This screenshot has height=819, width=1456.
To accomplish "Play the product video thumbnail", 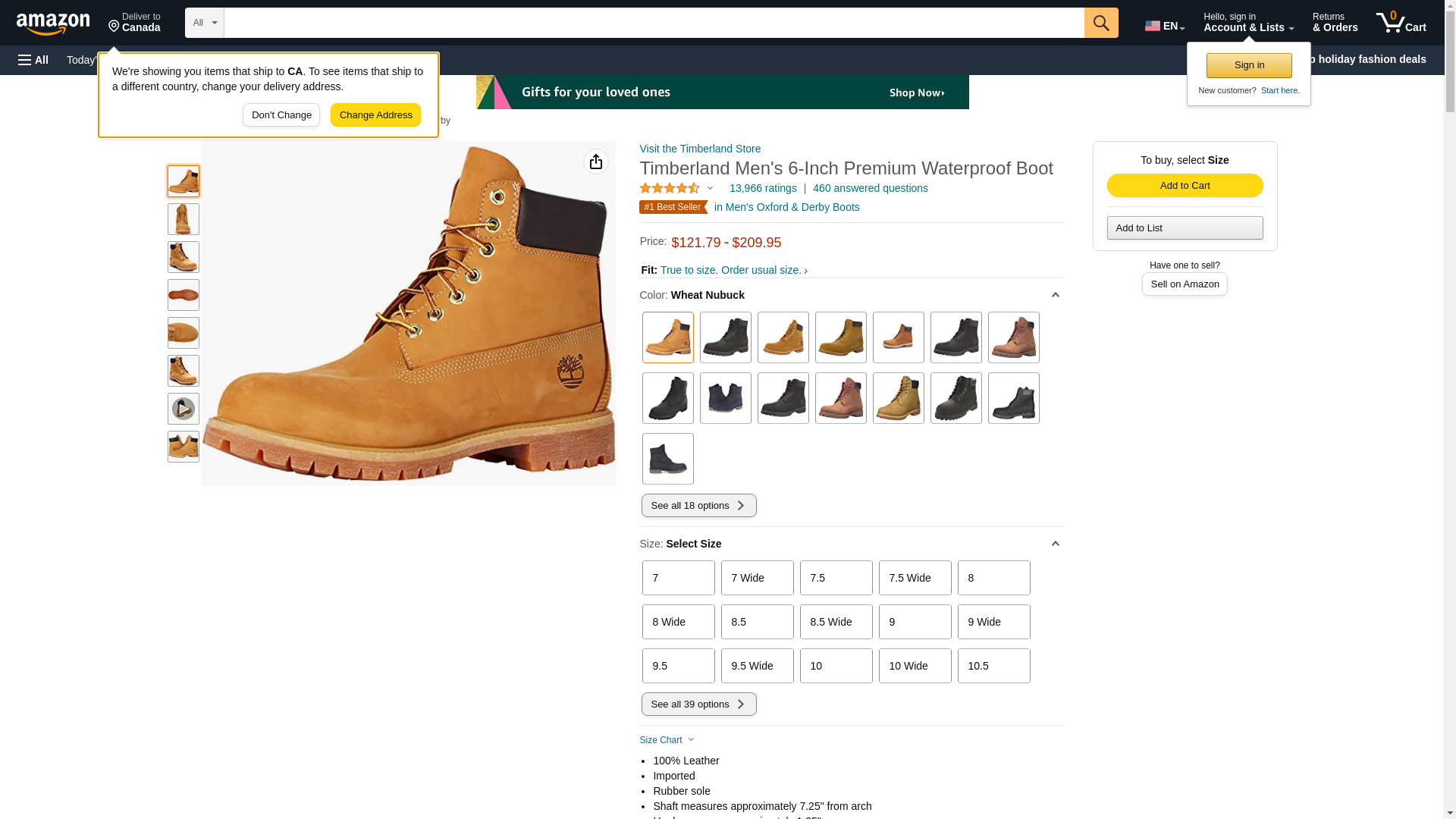I will point(183,409).
